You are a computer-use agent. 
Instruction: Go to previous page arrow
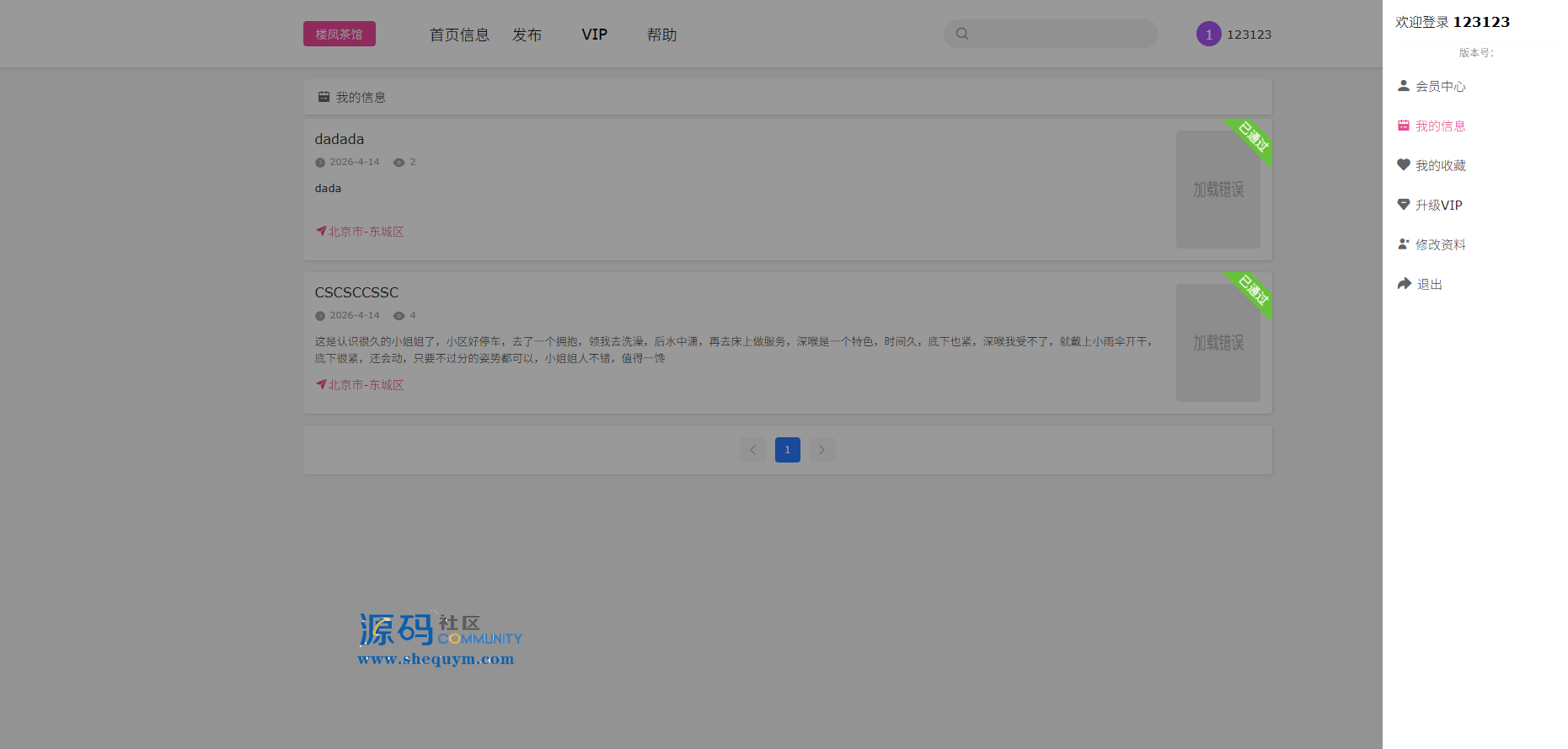coord(753,450)
